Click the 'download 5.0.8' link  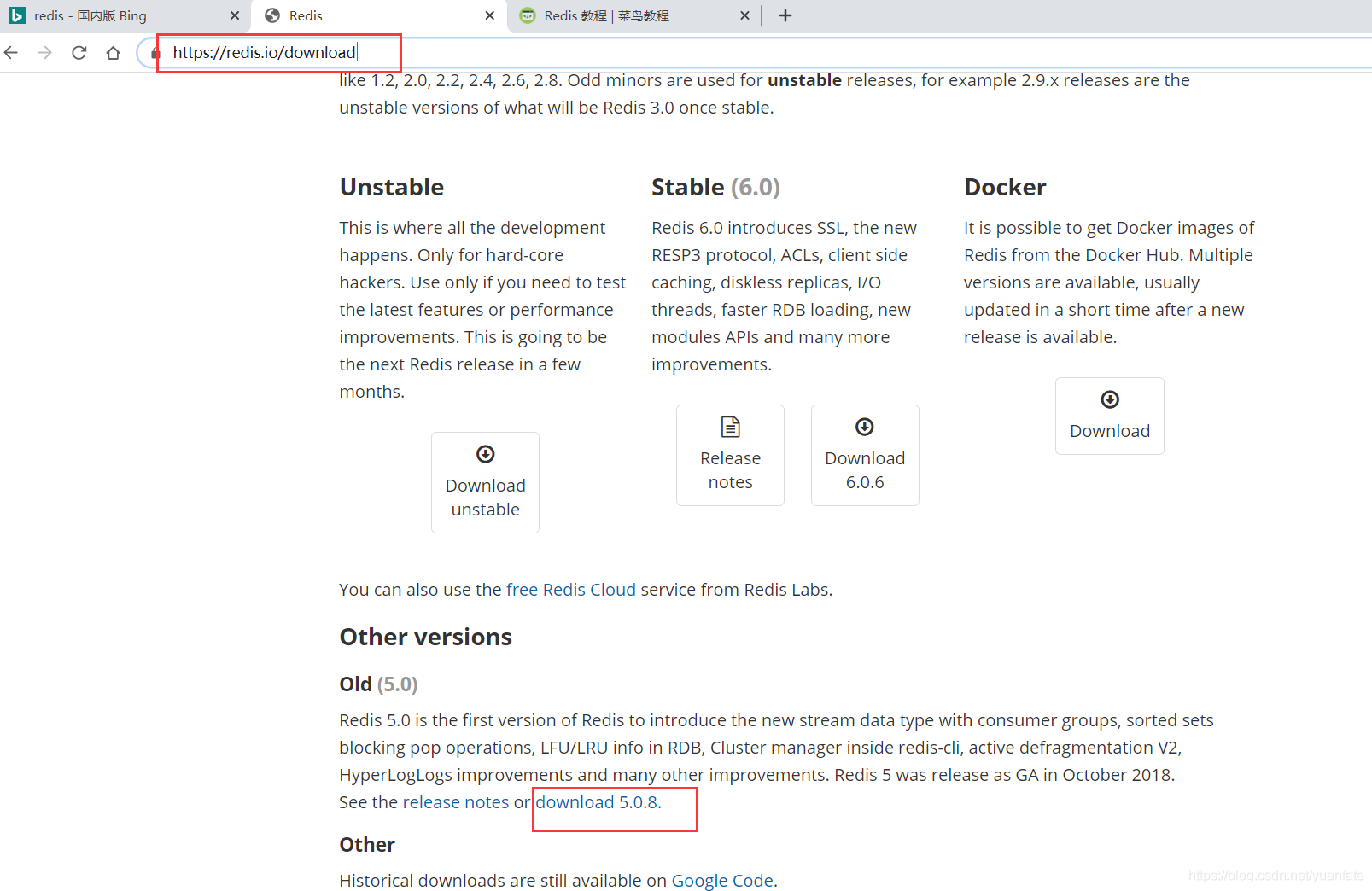598,802
